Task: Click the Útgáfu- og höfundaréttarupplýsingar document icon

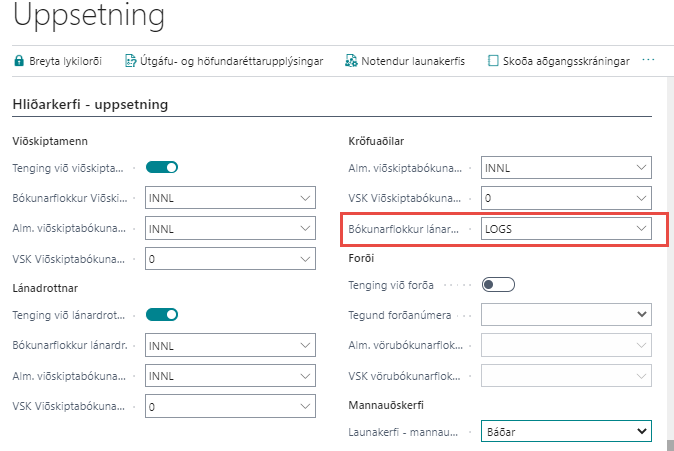Action: tap(130, 61)
